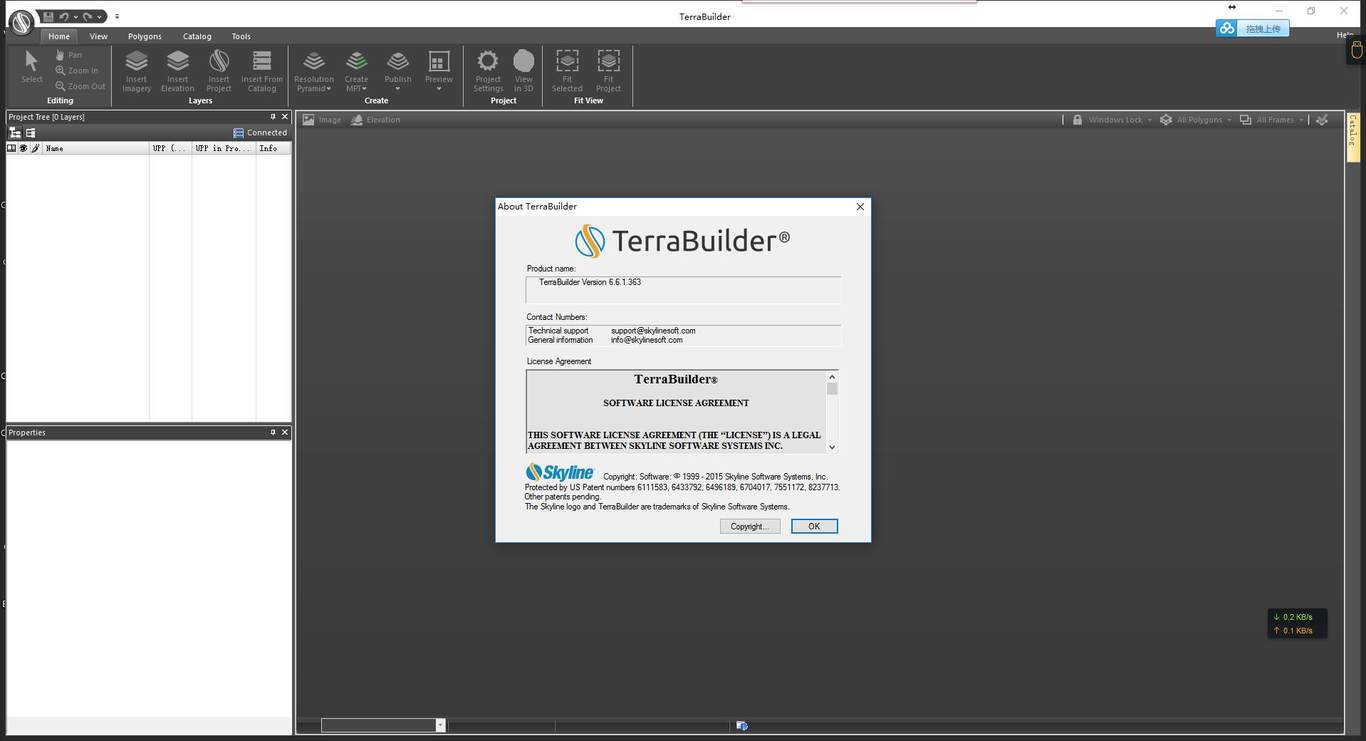The height and width of the screenshot is (741, 1366).
Task: Select the arrow Select tool
Action: click(x=32, y=67)
